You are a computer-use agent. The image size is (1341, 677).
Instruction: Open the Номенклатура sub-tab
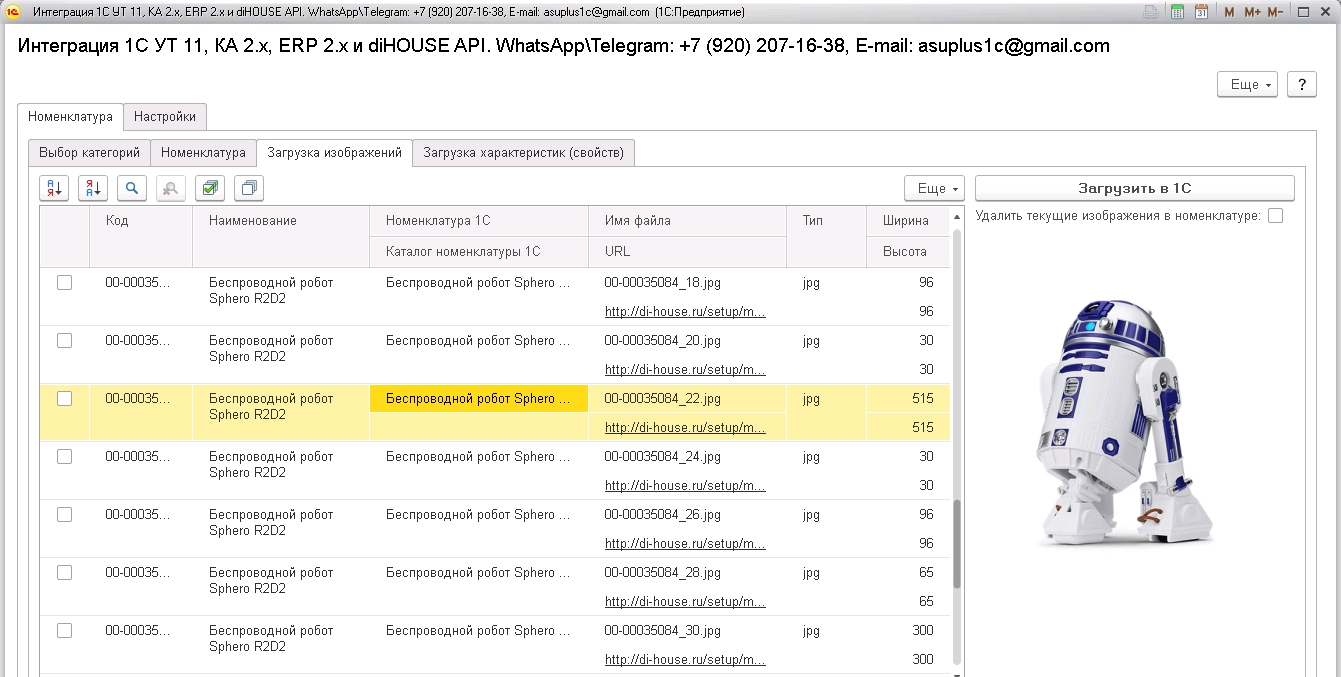(x=203, y=153)
